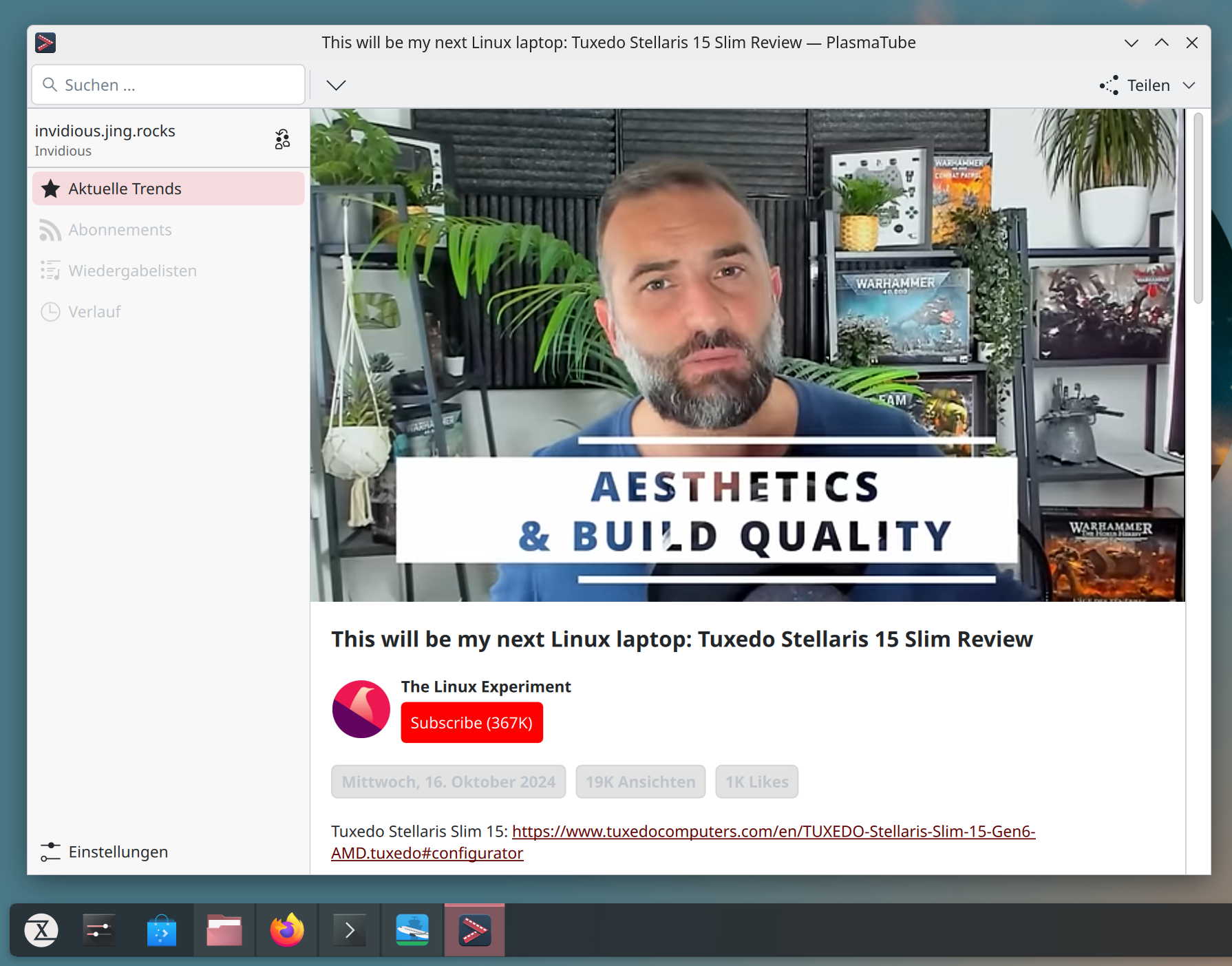Open the terminal from the taskbar
This screenshot has width=1232, height=966.
pos(350,930)
